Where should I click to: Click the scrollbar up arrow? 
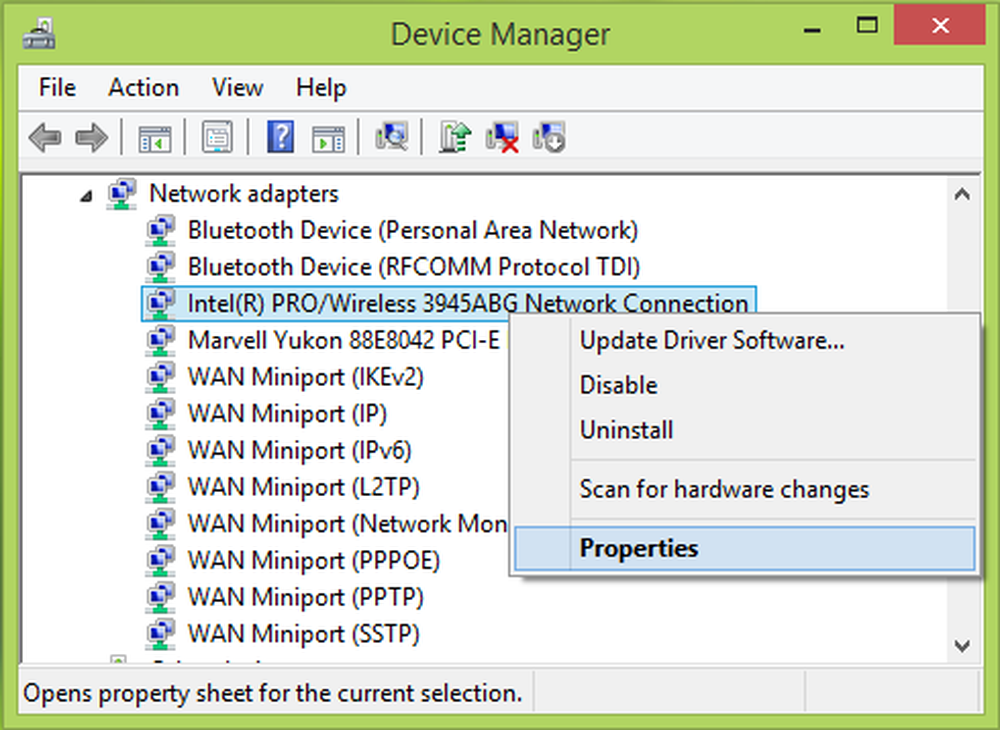click(962, 195)
